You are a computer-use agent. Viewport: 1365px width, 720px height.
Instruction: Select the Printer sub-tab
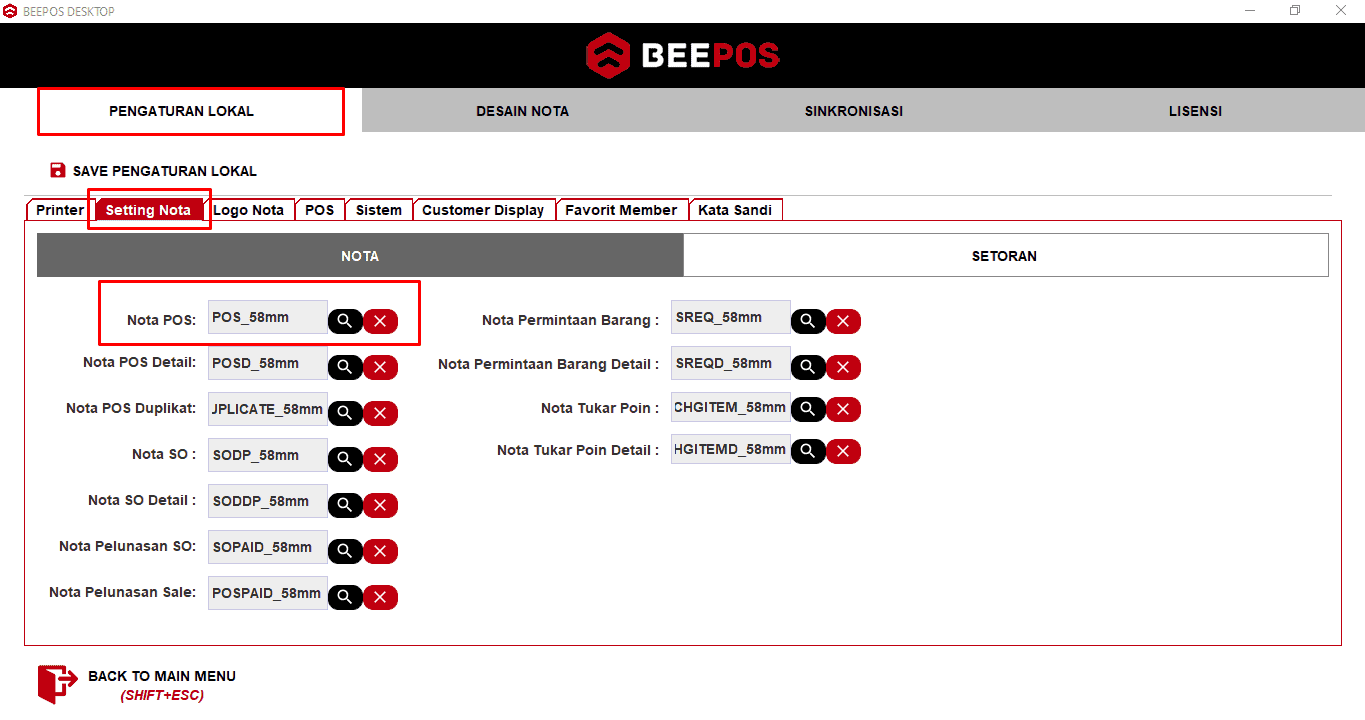(x=60, y=210)
